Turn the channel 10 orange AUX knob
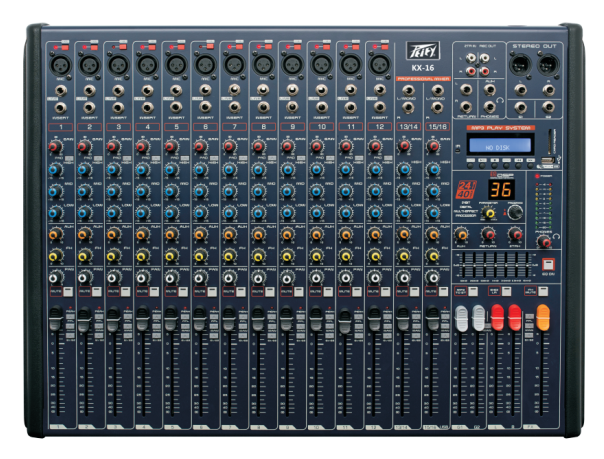Image resolution: width=604 pixels, height=459 pixels. pyautogui.click(x=317, y=234)
